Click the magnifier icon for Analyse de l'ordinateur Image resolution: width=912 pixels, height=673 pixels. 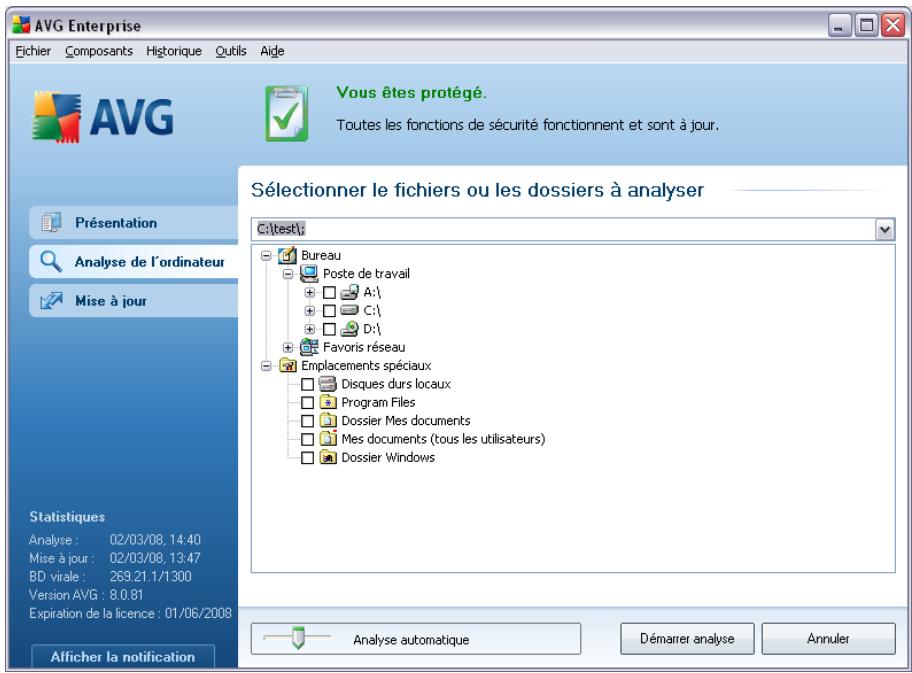[x=51, y=262]
